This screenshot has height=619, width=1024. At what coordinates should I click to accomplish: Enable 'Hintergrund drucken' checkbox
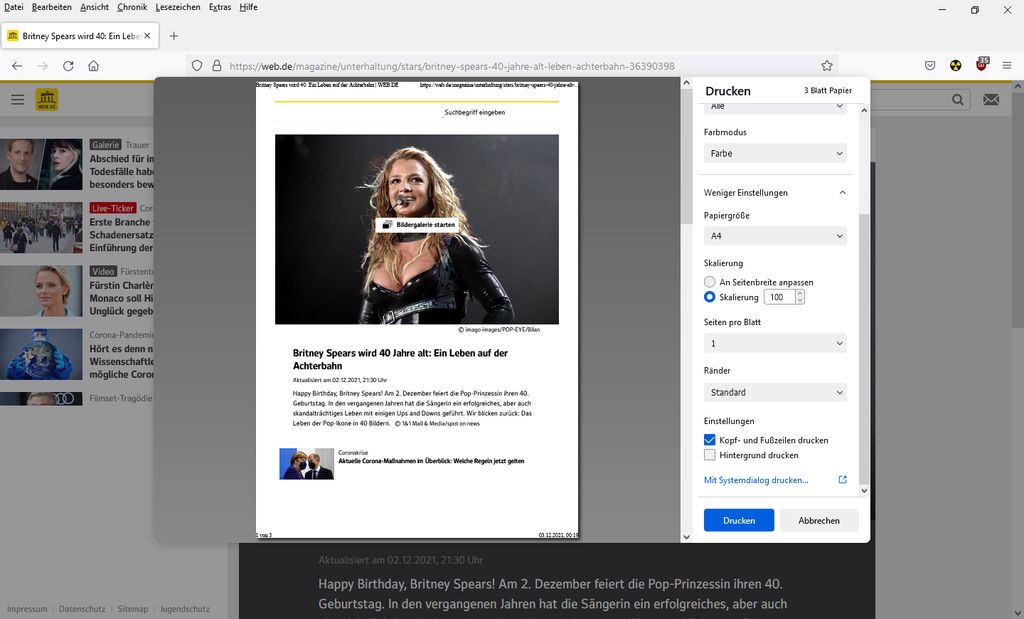coord(710,455)
